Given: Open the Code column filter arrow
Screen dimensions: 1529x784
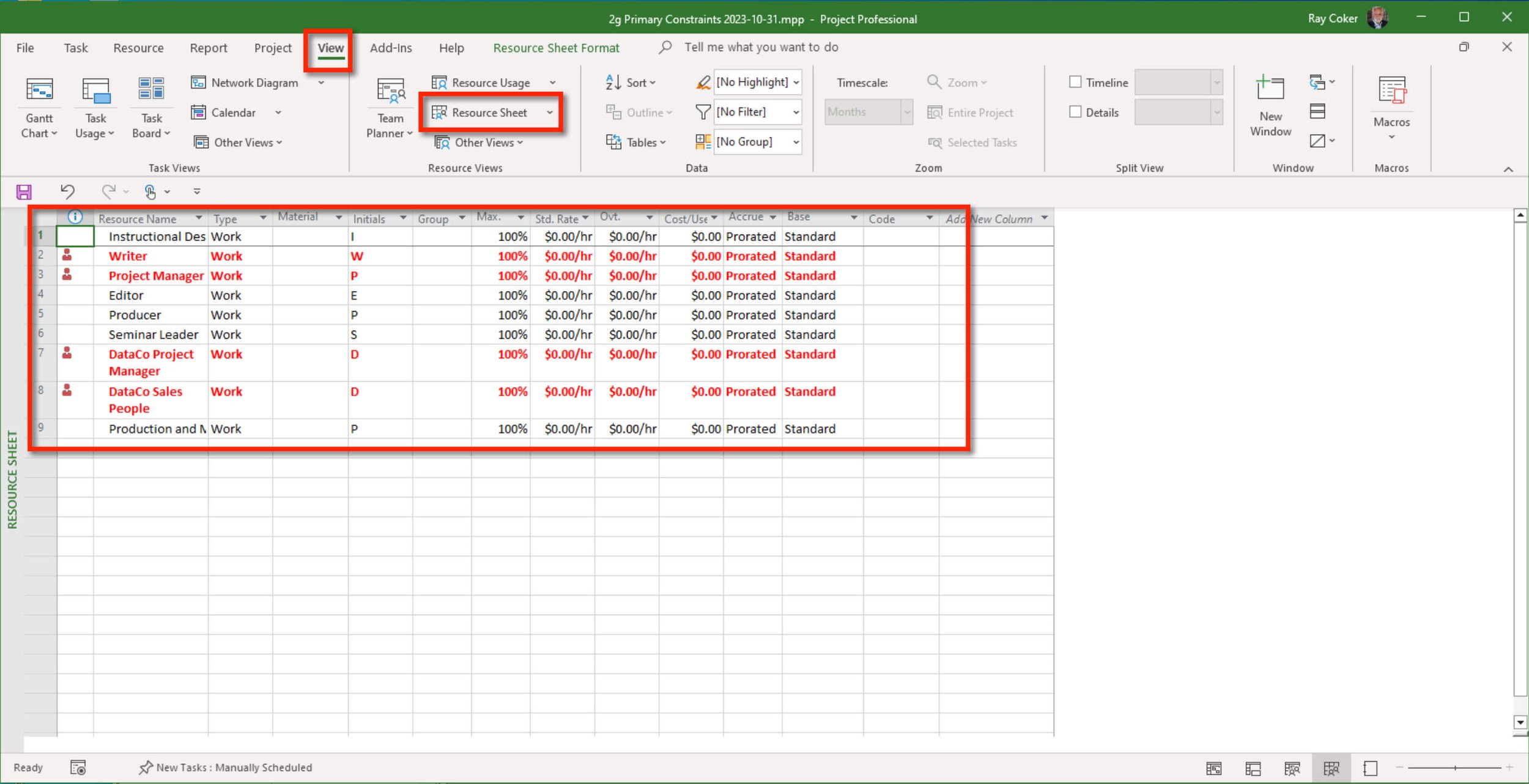Looking at the screenshot, I should point(930,218).
